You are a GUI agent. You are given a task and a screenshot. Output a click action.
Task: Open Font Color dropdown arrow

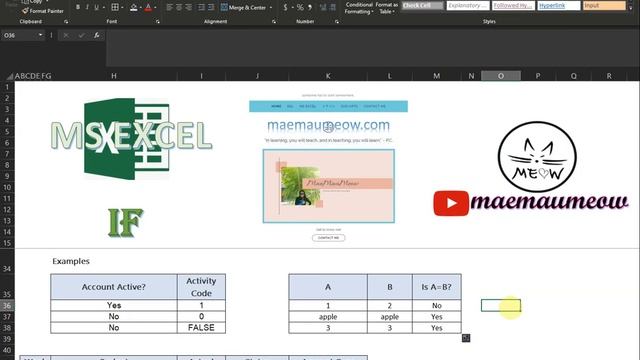(155, 7)
